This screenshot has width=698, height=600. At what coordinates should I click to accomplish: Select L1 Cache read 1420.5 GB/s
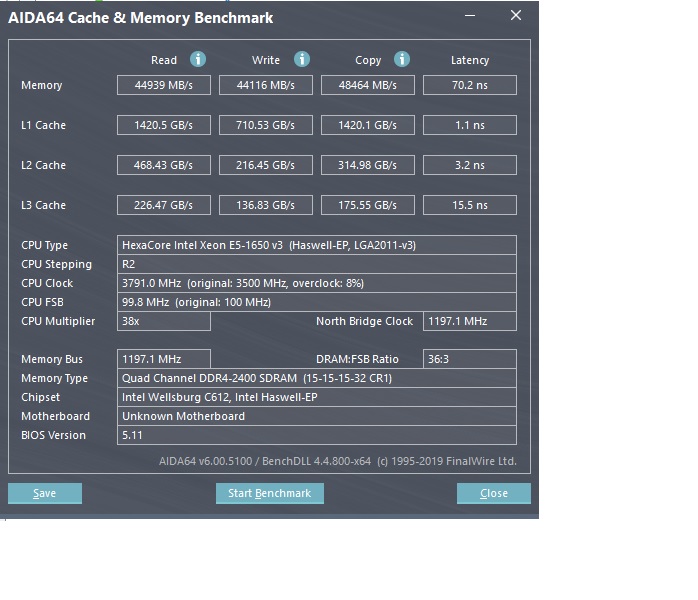point(164,125)
